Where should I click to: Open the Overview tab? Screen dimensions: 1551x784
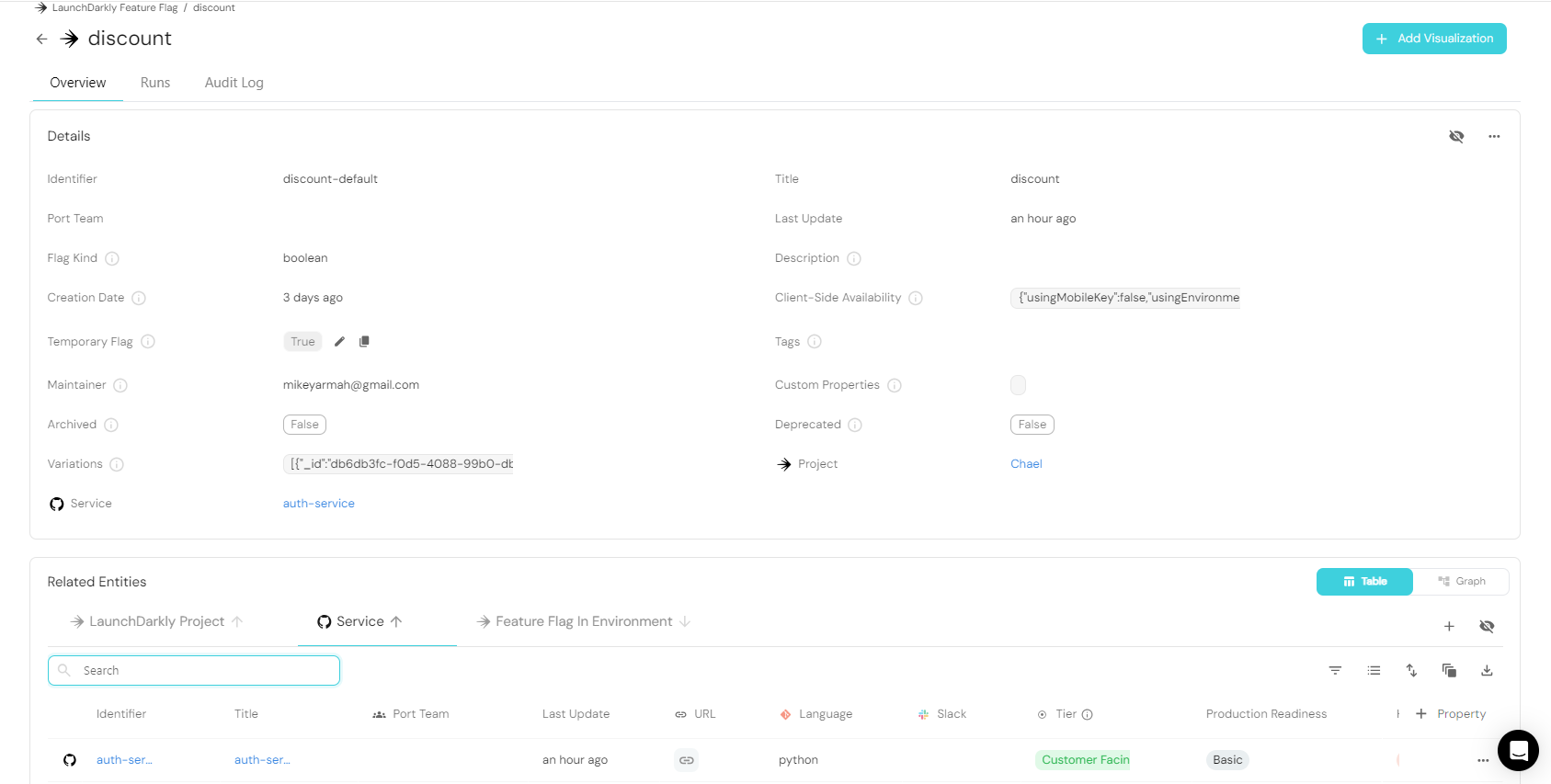[78, 83]
